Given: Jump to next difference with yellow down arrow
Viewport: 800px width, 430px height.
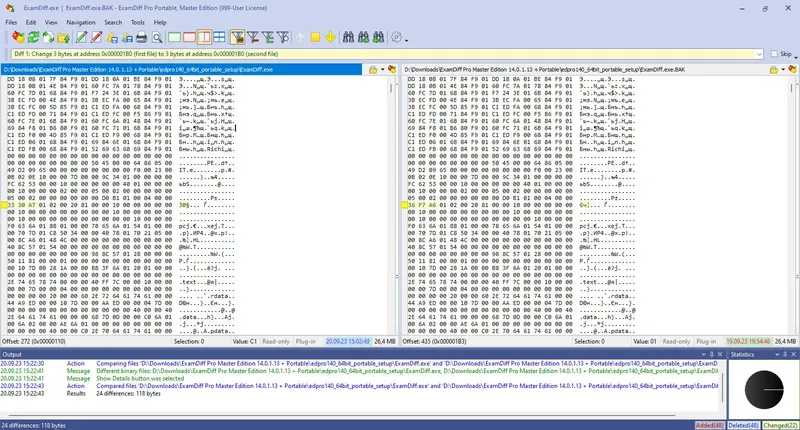Looking at the screenshot, I should (x=330, y=37).
